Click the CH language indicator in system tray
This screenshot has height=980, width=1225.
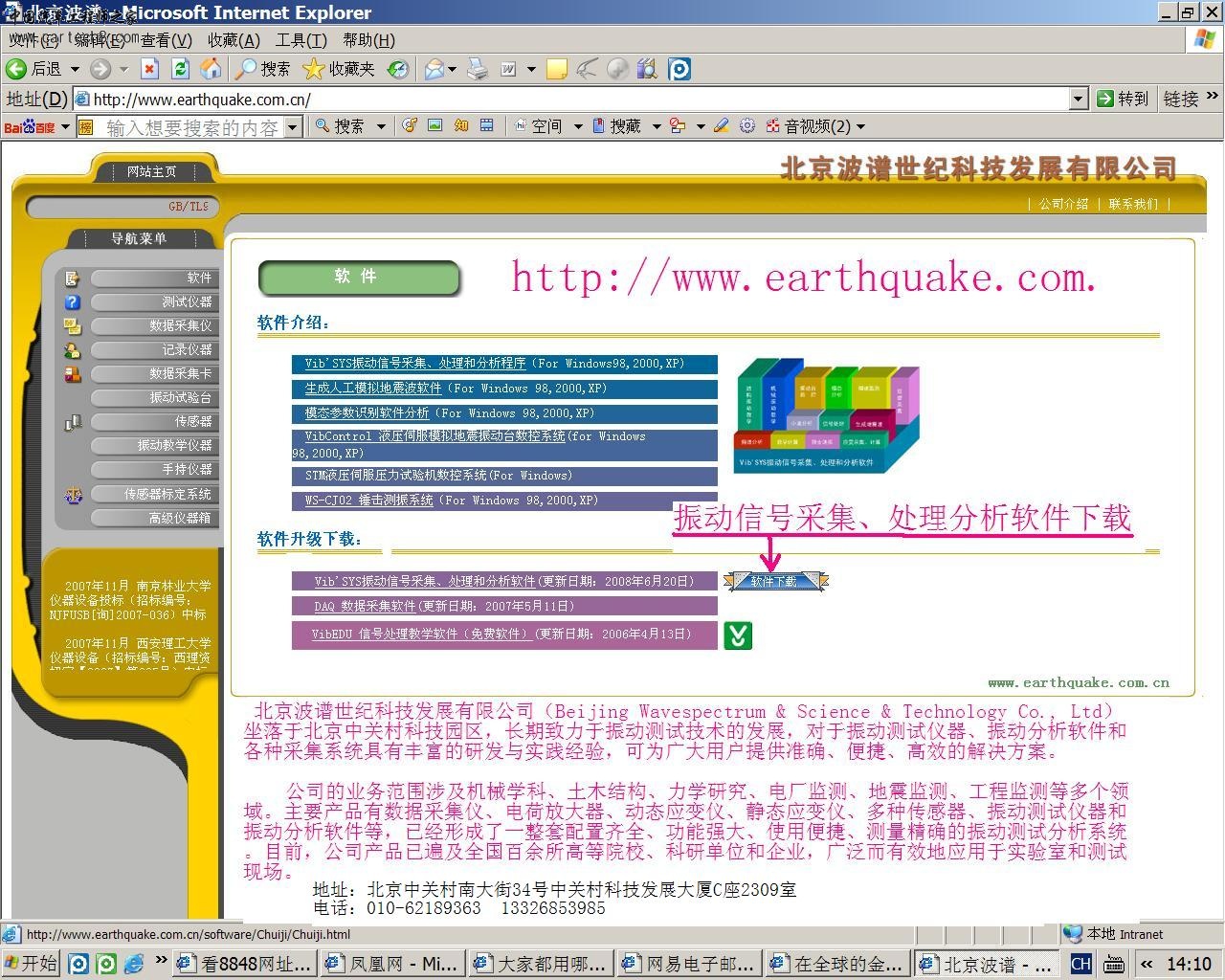[1080, 964]
